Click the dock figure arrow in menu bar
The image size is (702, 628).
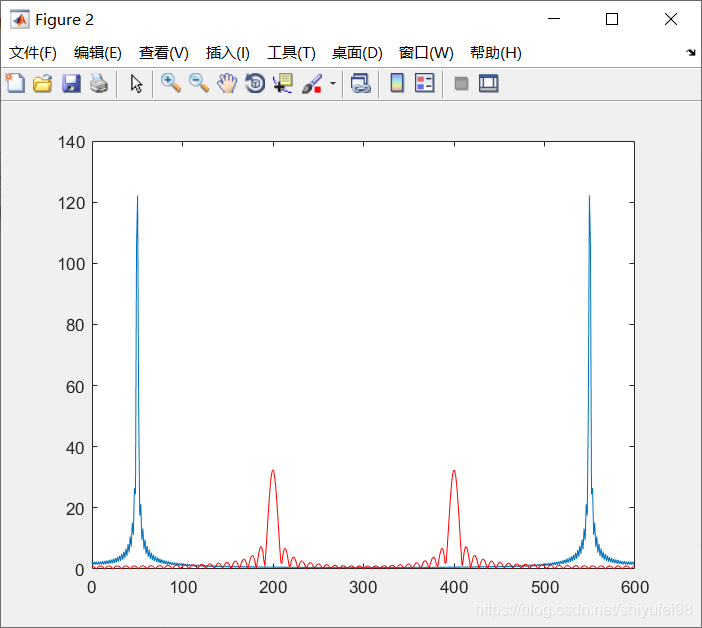[x=691, y=53]
